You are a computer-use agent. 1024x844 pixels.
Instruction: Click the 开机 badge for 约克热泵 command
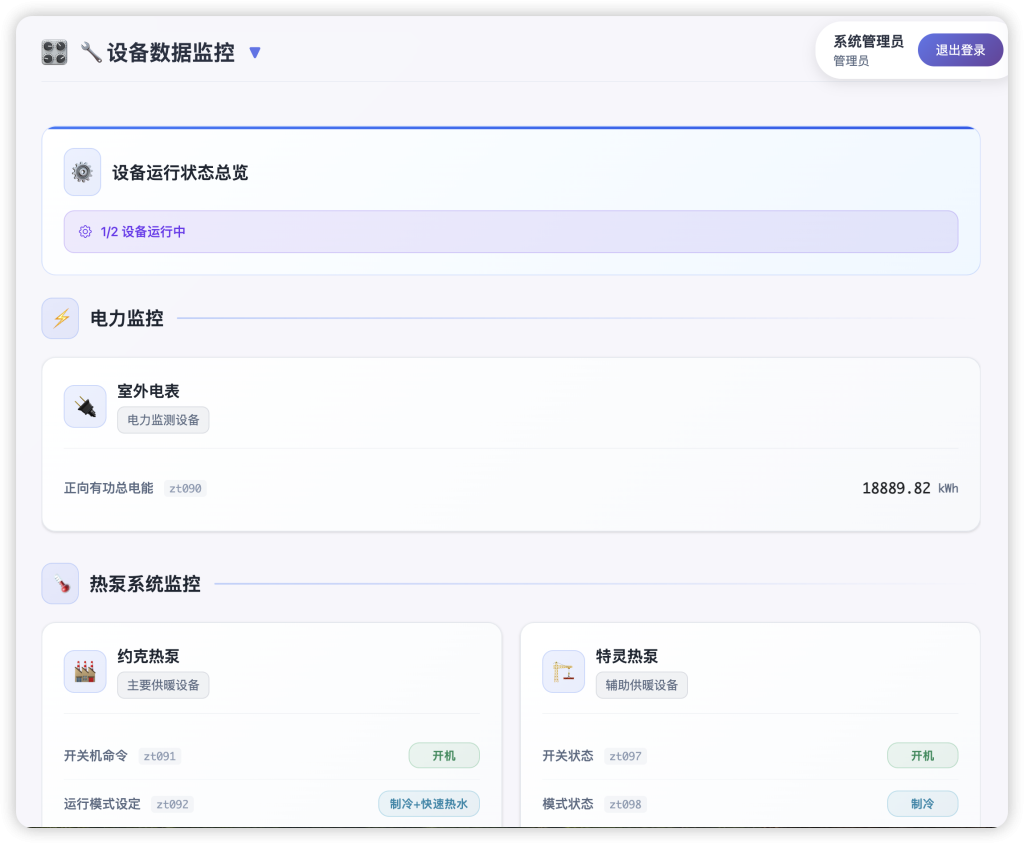coord(444,756)
